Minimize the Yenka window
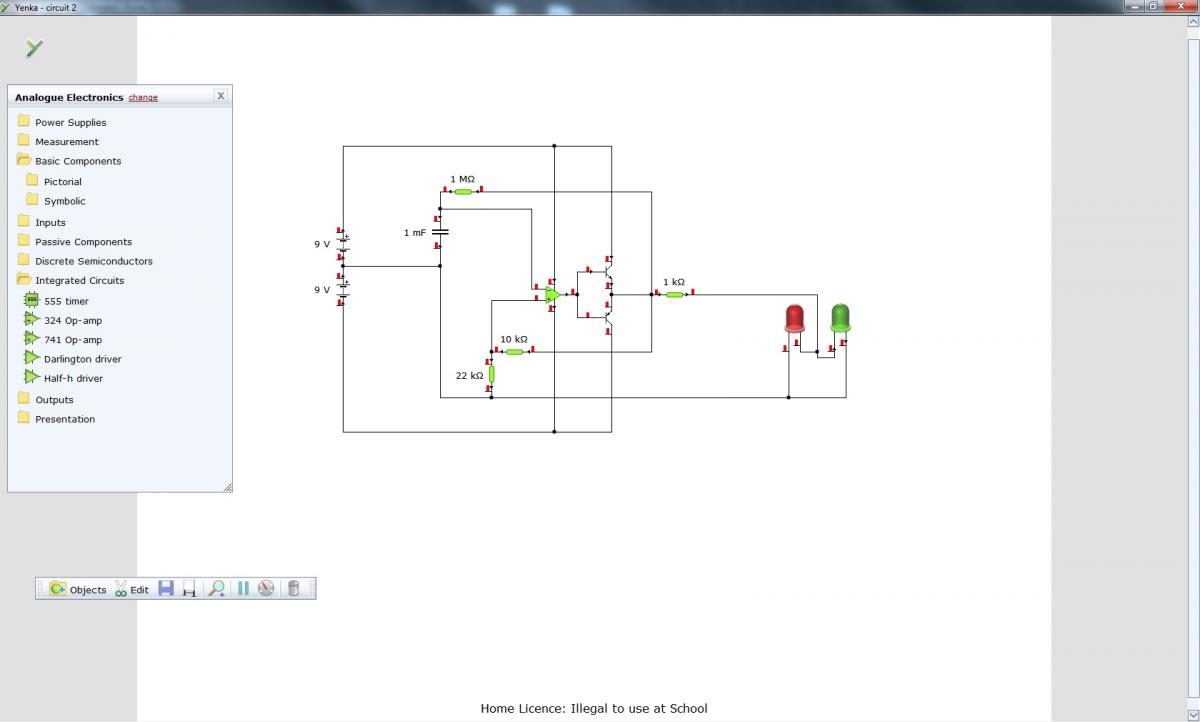The image size is (1200, 722). pos(1133,6)
